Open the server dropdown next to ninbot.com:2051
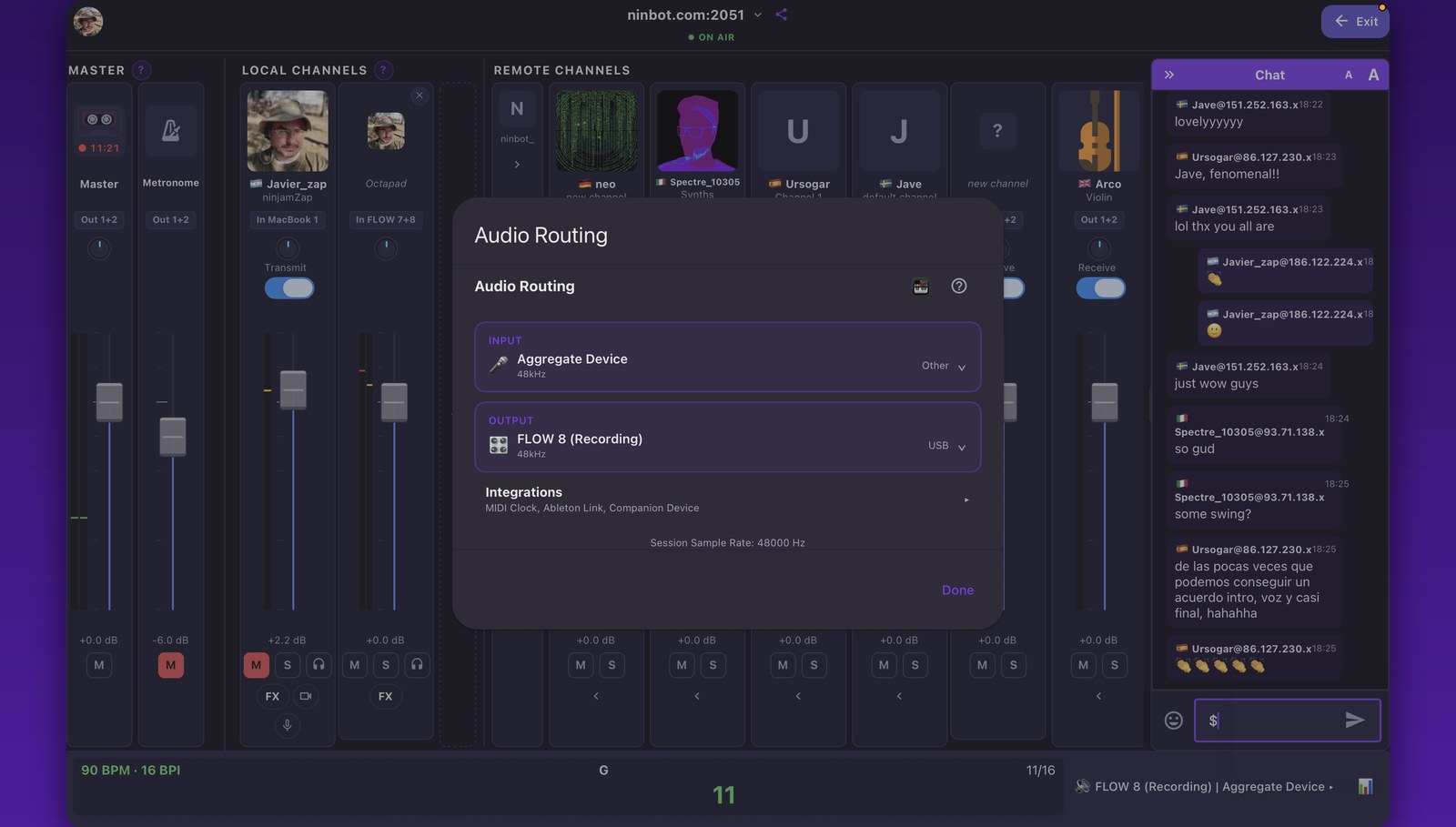The width and height of the screenshot is (1456, 827). (758, 15)
